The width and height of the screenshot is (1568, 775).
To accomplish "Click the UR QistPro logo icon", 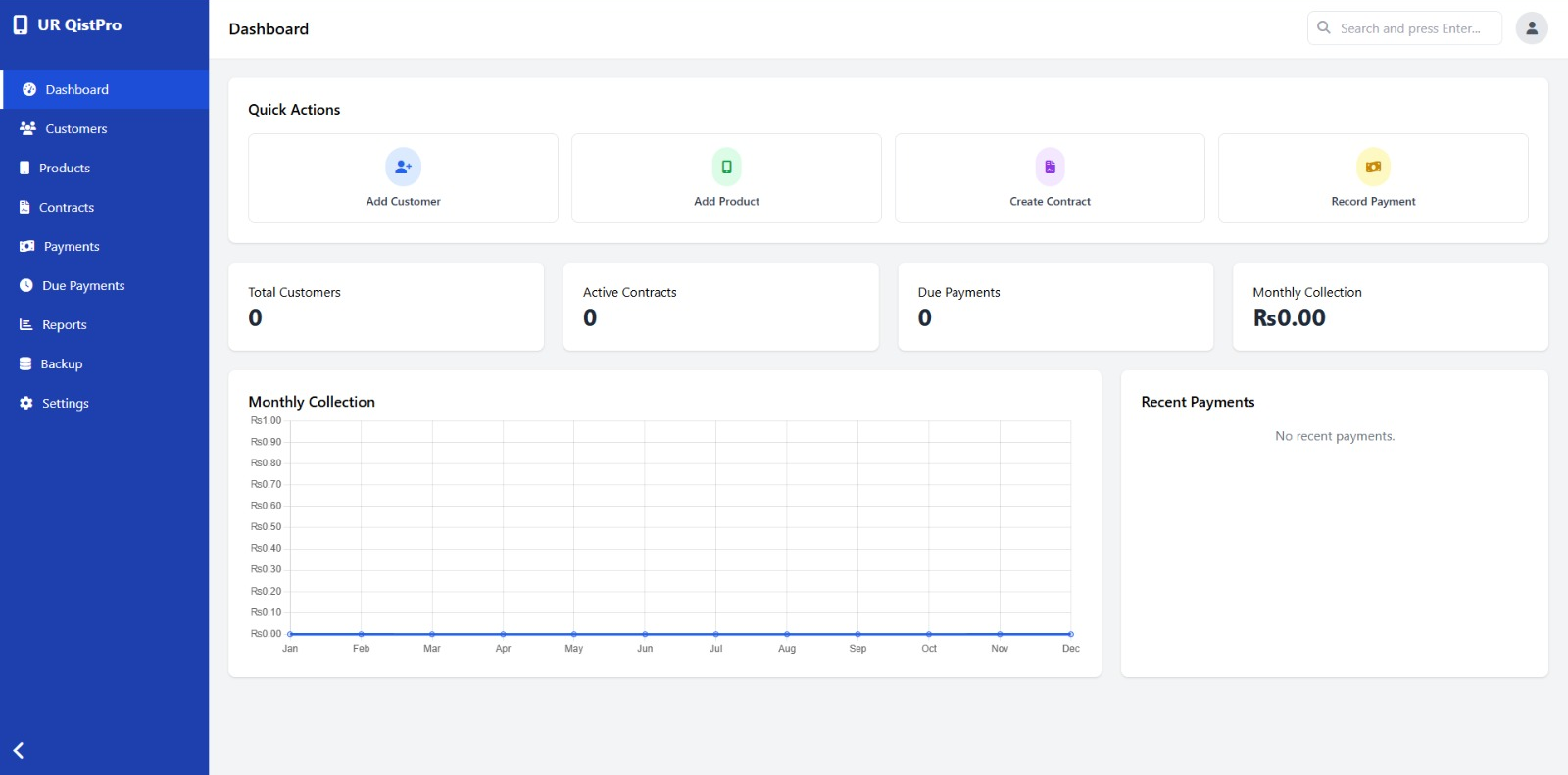I will [21, 25].
